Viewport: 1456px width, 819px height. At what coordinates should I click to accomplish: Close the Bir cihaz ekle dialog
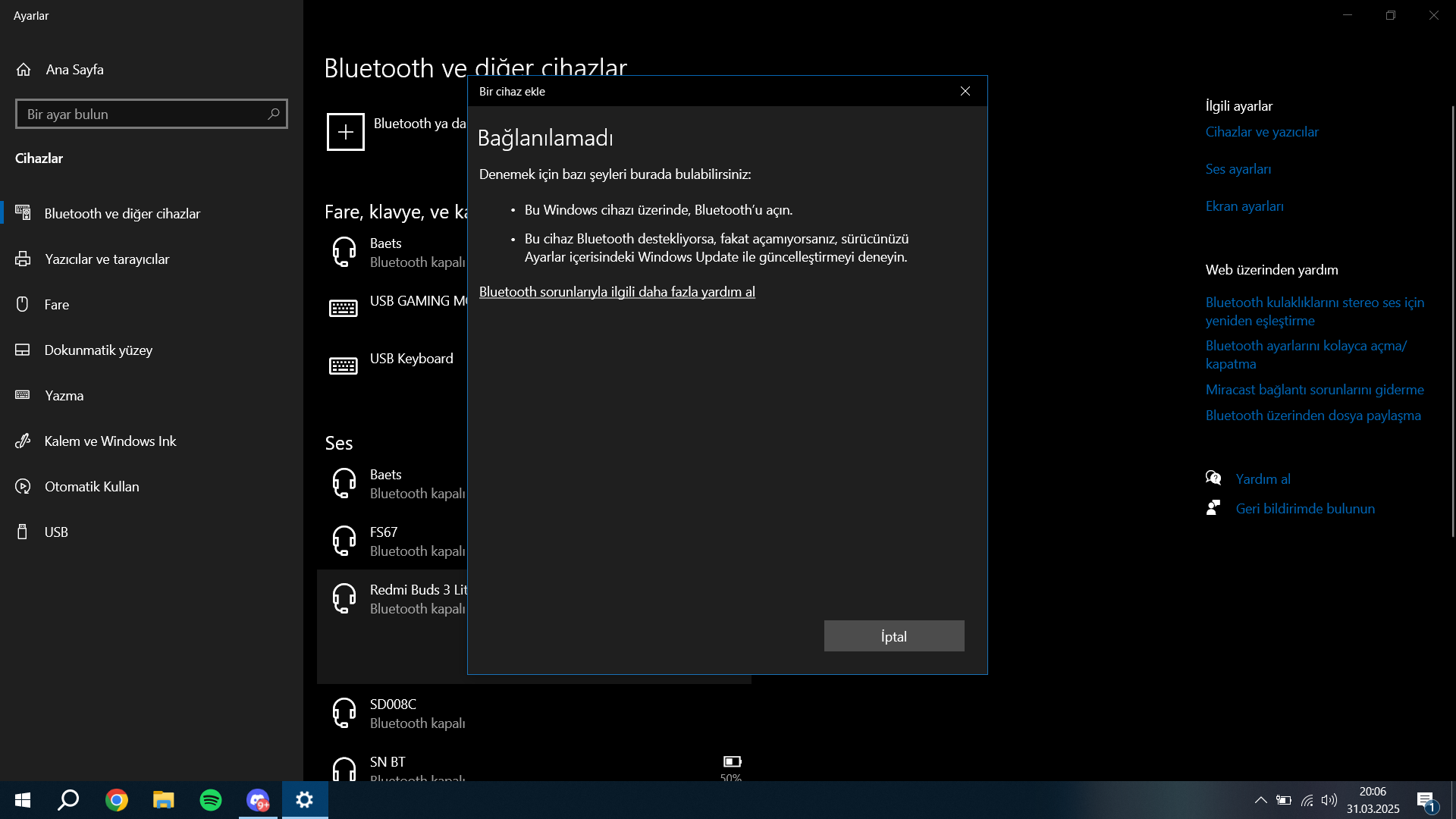pos(965,91)
